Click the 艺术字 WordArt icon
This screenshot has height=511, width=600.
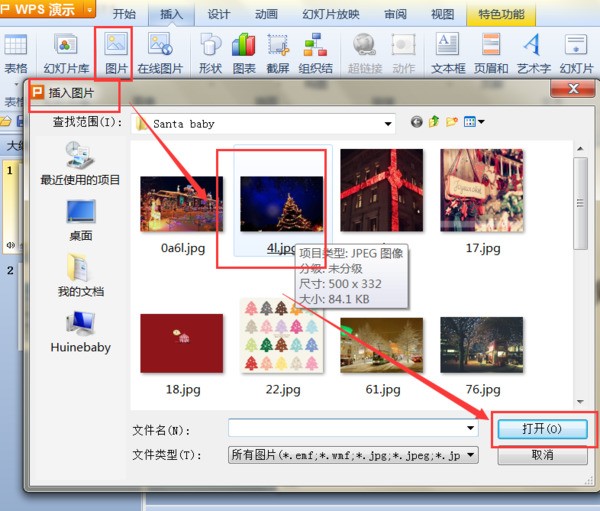point(532,52)
